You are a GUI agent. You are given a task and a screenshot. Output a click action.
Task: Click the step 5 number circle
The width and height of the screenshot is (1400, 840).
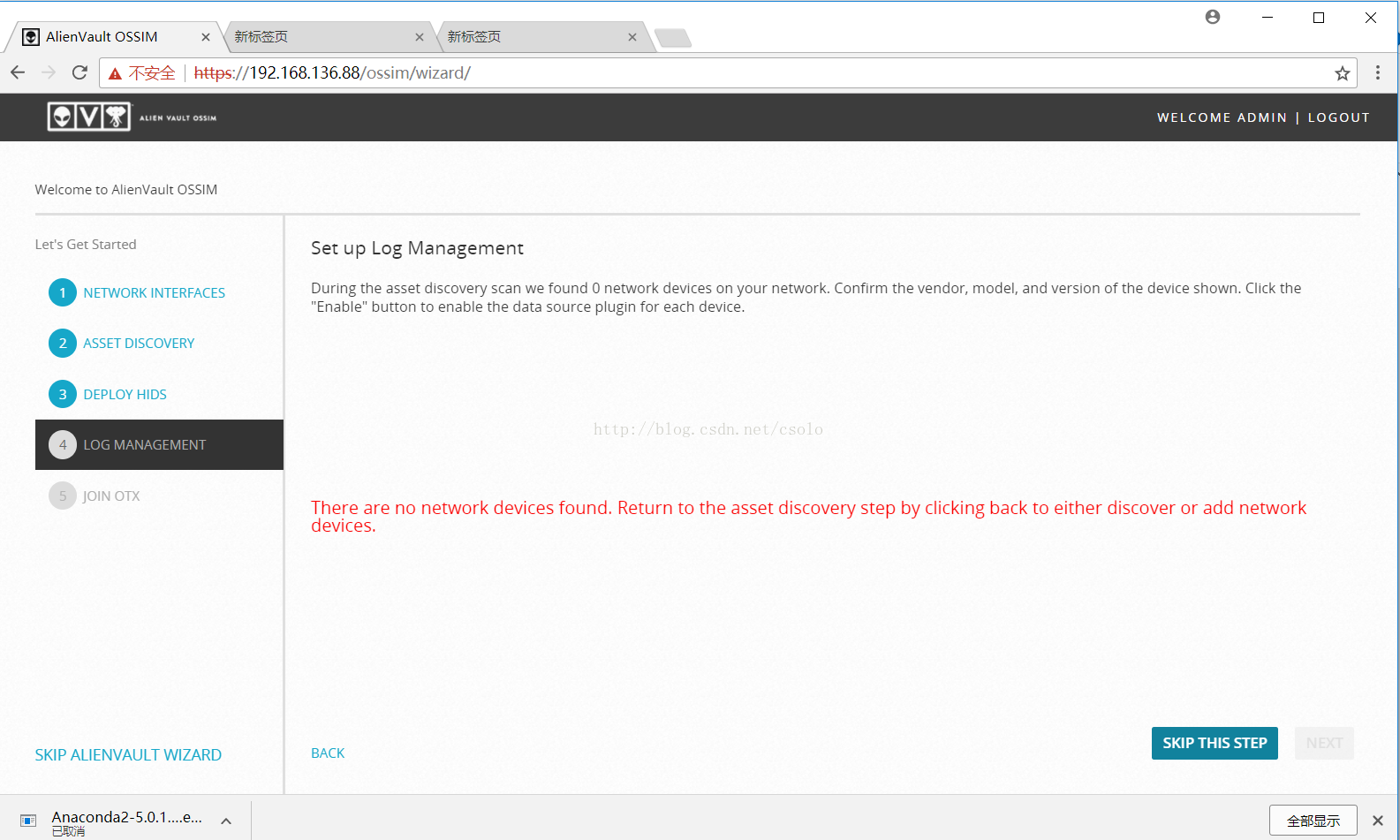pyautogui.click(x=63, y=496)
